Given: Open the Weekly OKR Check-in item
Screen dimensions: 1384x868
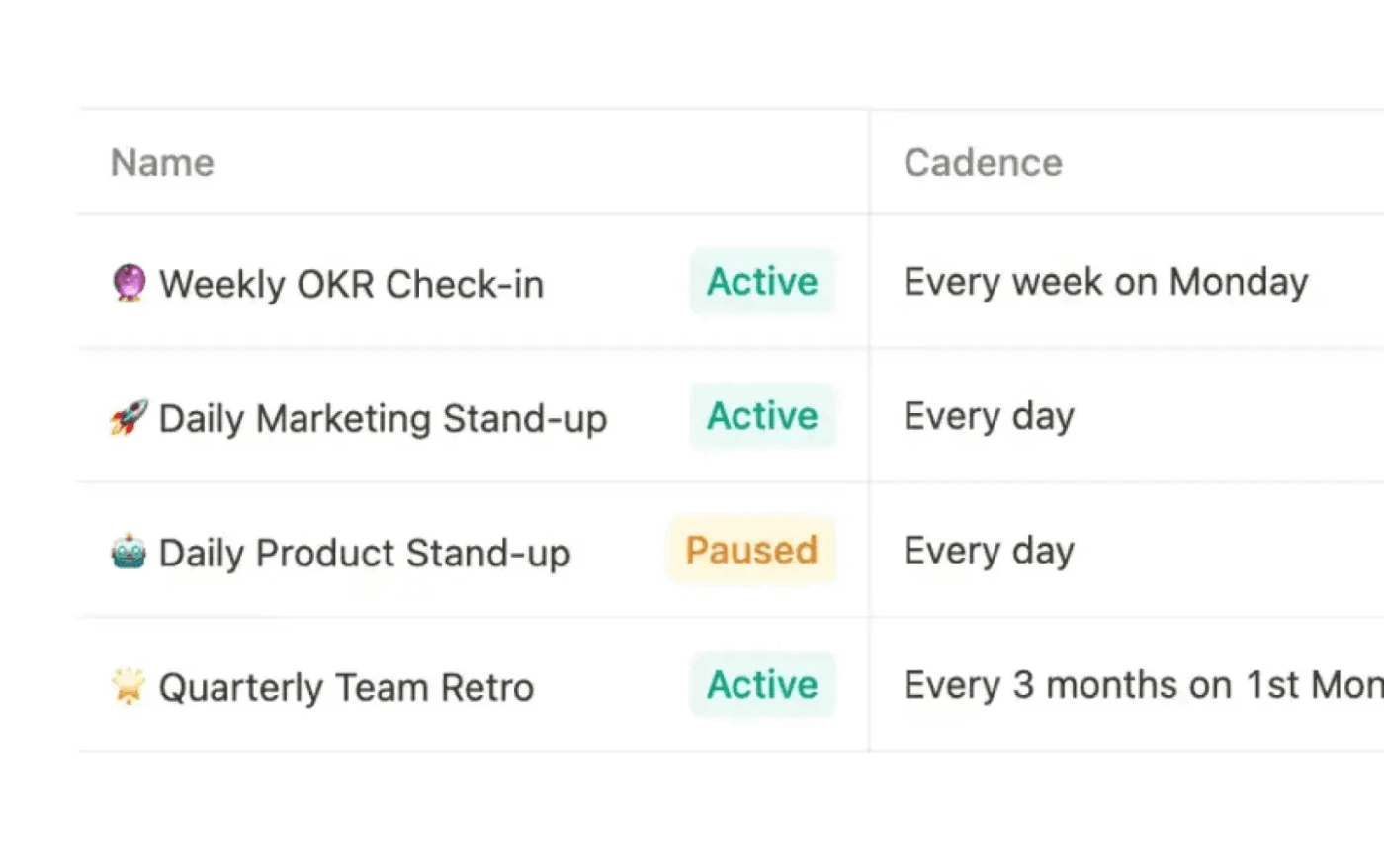Looking at the screenshot, I should pos(353,284).
